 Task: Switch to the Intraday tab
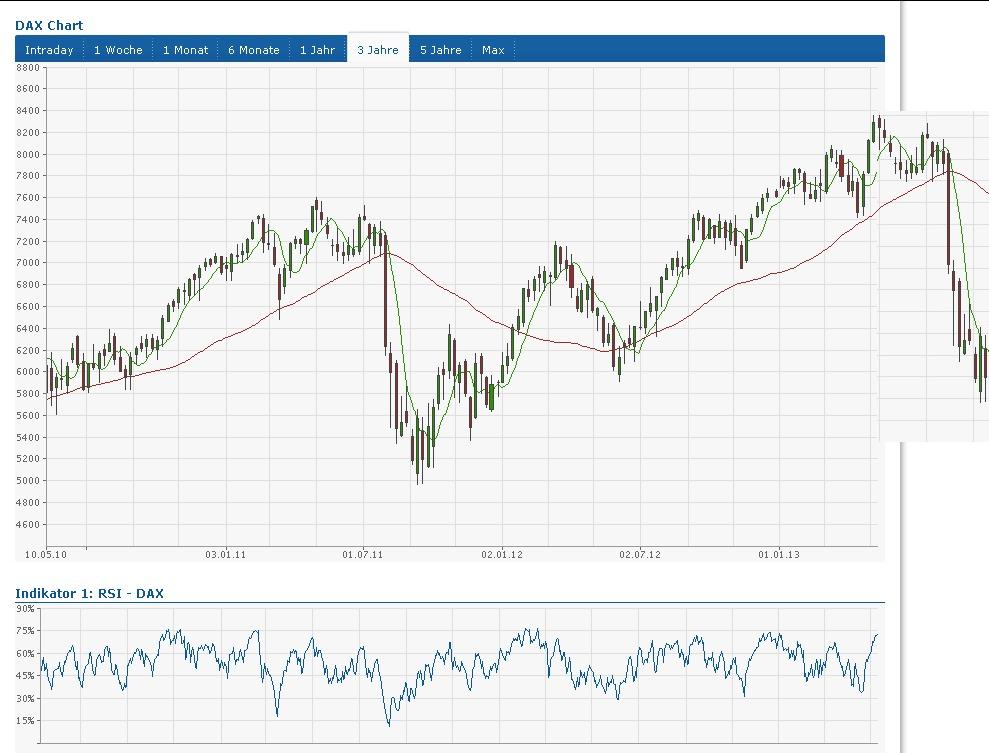tap(49, 50)
